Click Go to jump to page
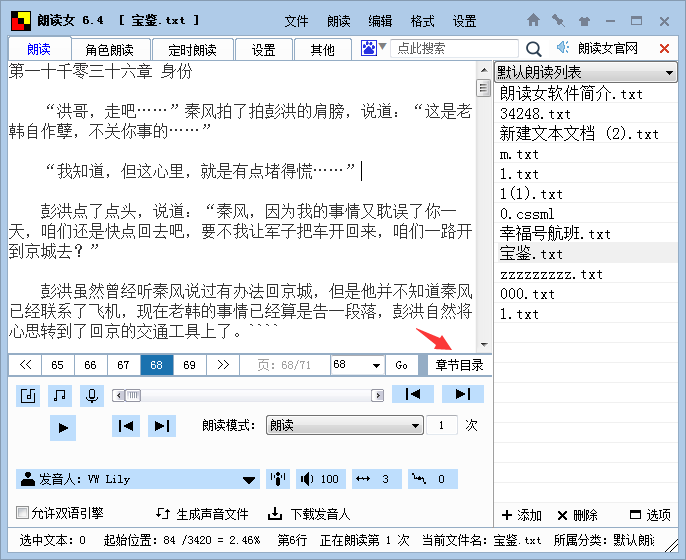This screenshot has height=560, width=686. tap(401, 364)
